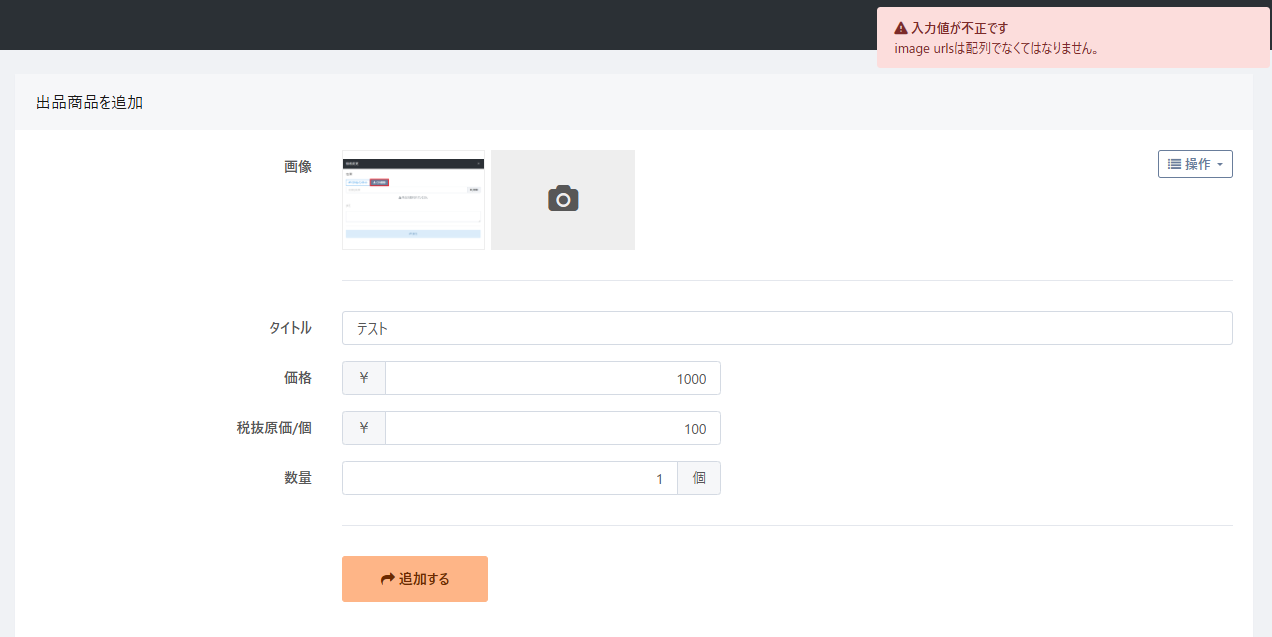Click the 価格 input showing 1000
Viewport: 1272px width, 637px height.
point(552,378)
